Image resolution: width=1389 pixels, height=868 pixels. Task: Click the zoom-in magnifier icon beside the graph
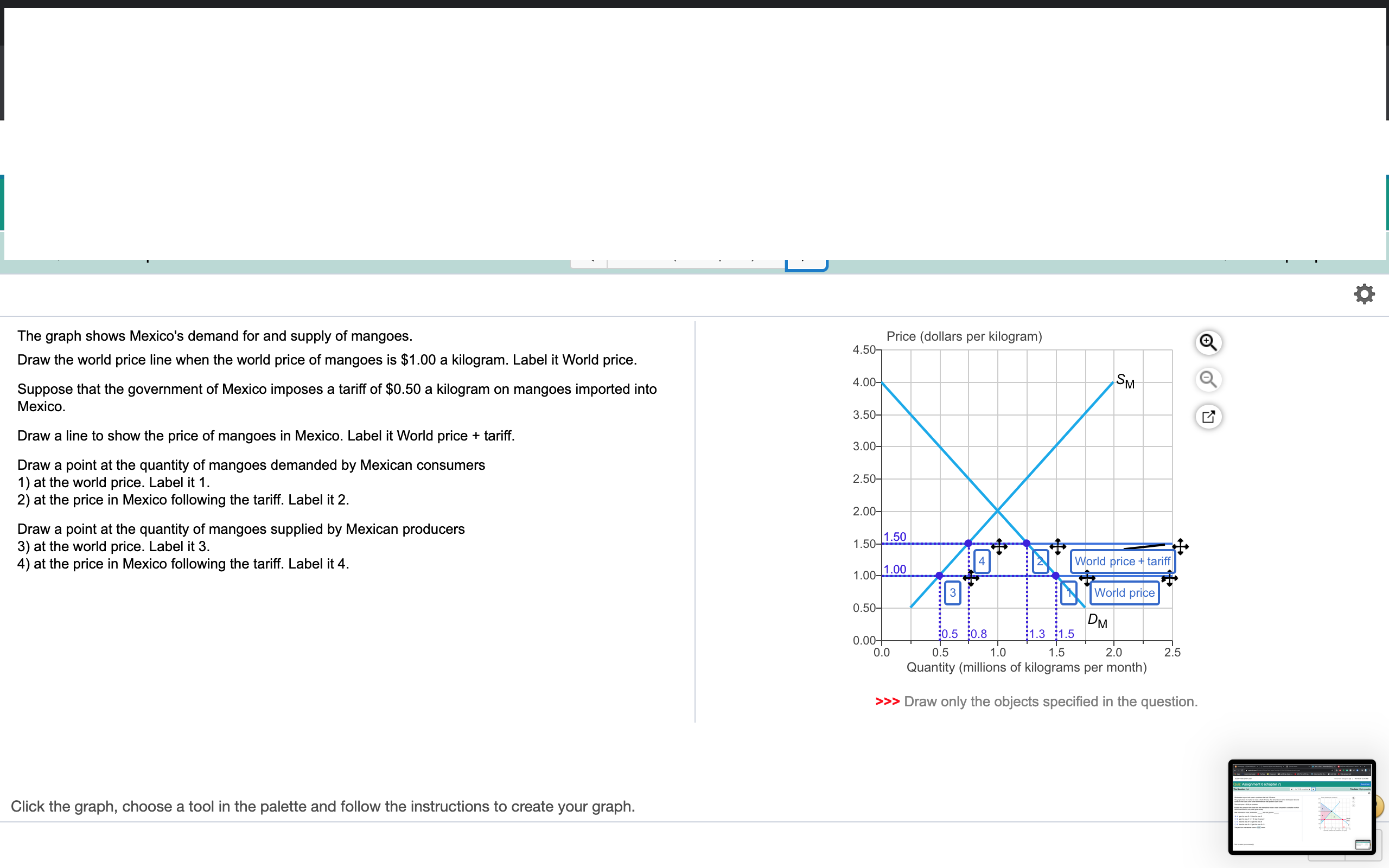click(1208, 342)
